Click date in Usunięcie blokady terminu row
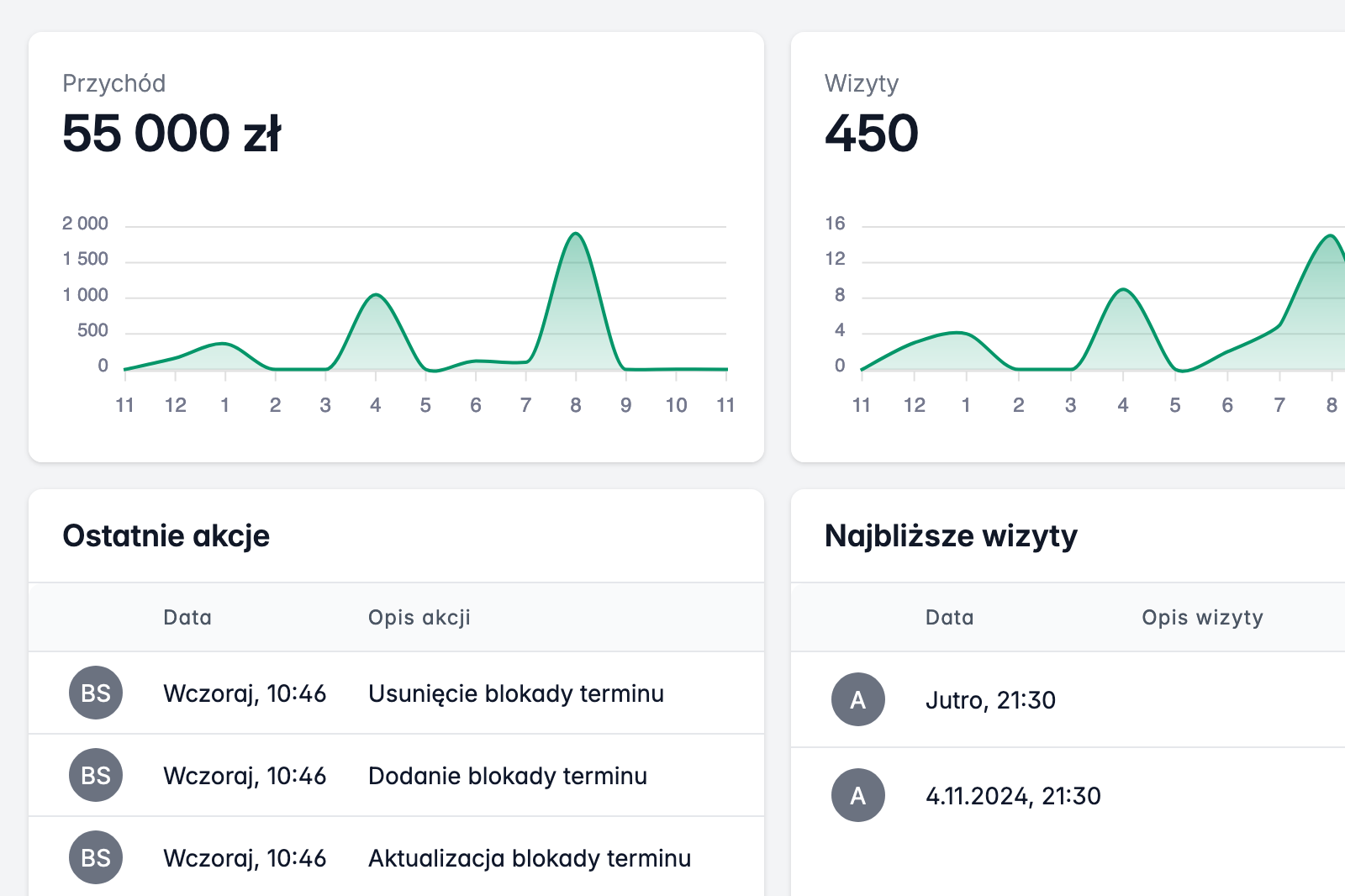This screenshot has width=1345, height=896. pos(245,693)
